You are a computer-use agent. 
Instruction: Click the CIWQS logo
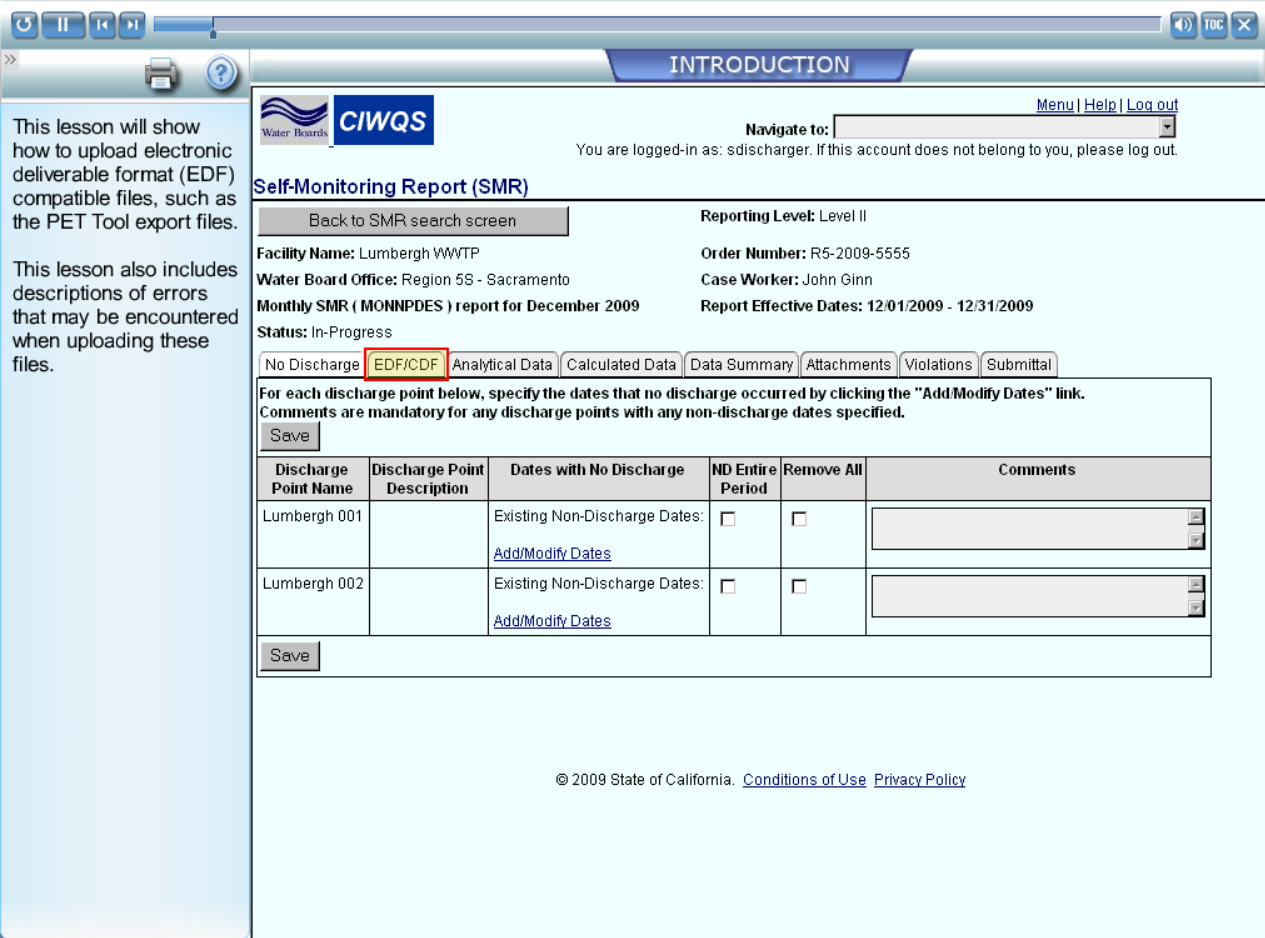click(x=383, y=120)
